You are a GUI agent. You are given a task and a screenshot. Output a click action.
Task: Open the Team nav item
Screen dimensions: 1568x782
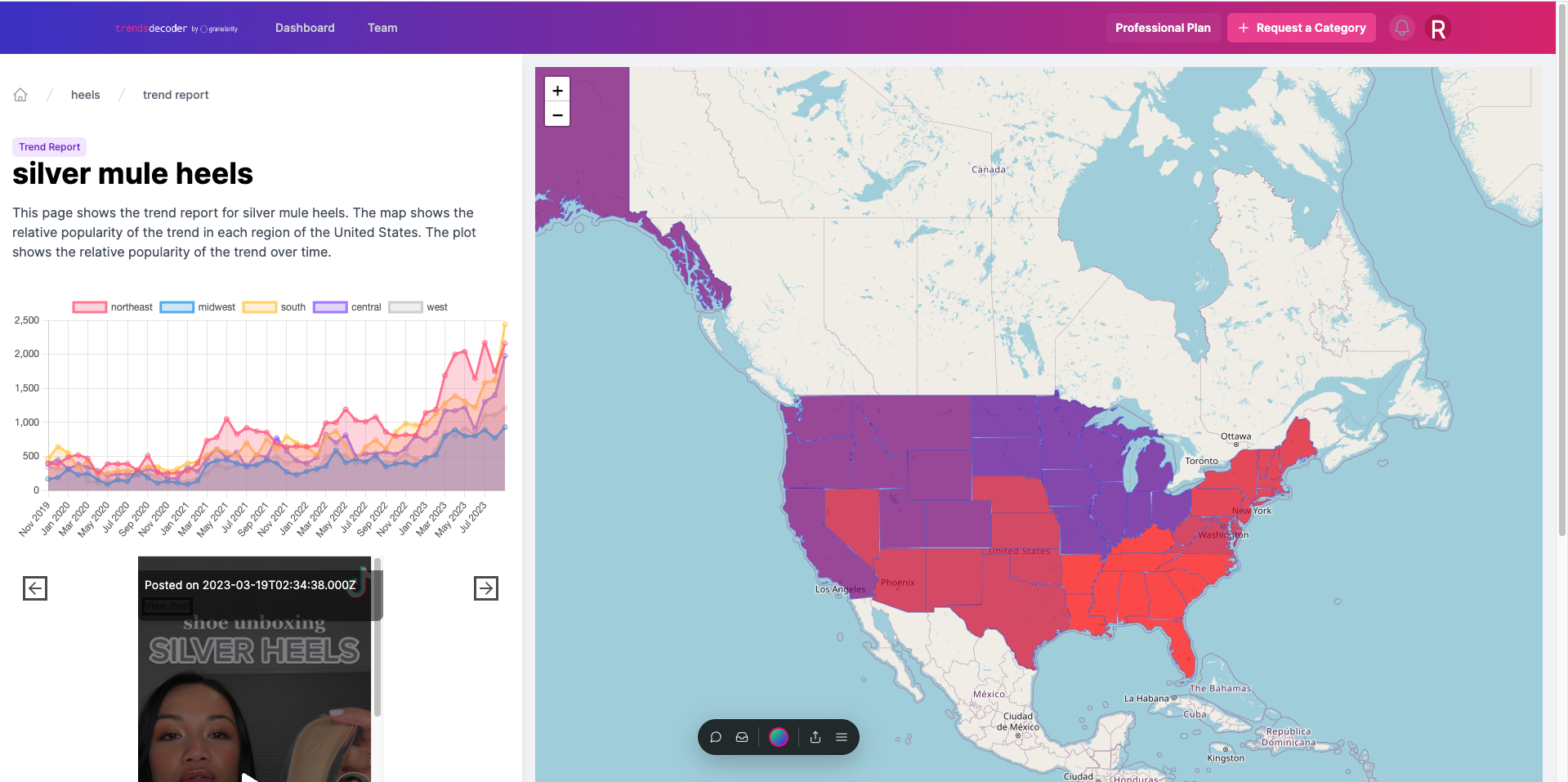382,28
